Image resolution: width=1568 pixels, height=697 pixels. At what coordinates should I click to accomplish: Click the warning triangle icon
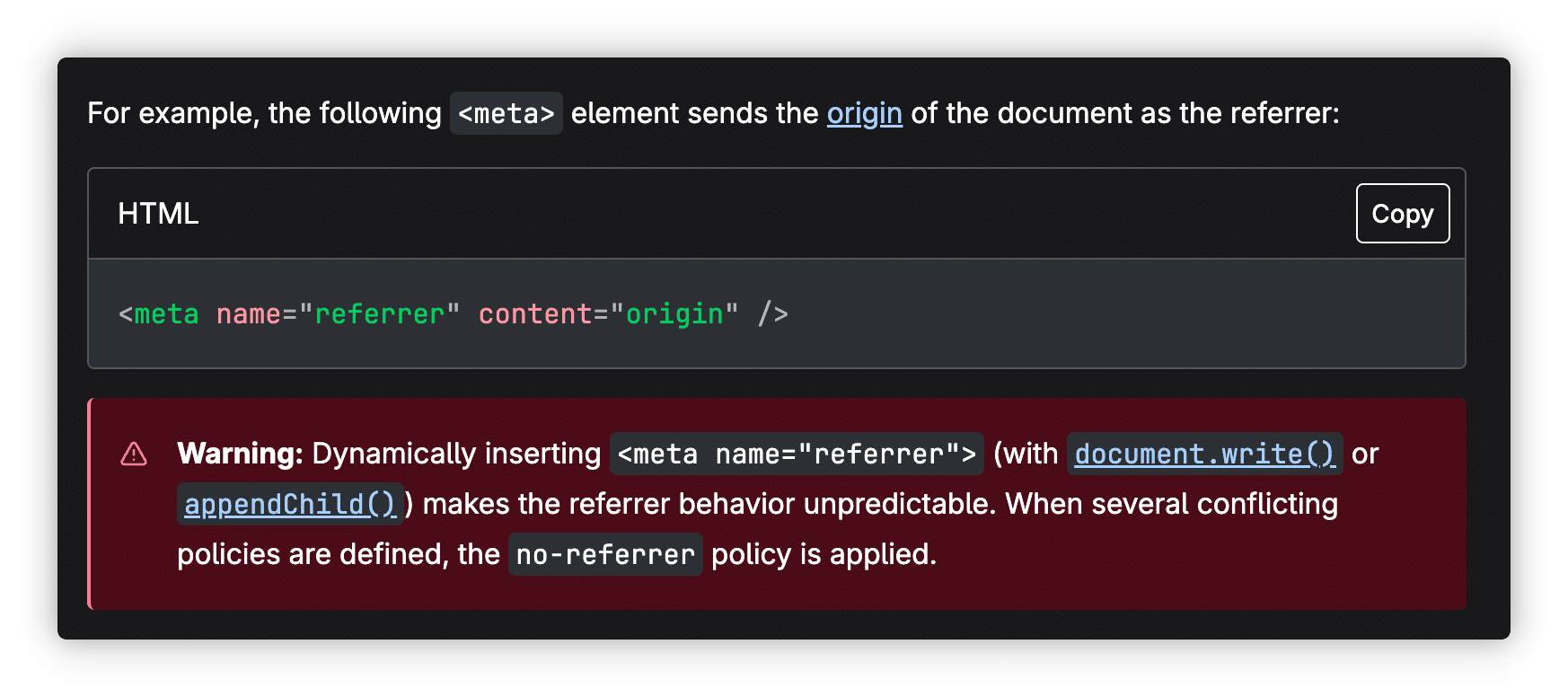(x=134, y=454)
